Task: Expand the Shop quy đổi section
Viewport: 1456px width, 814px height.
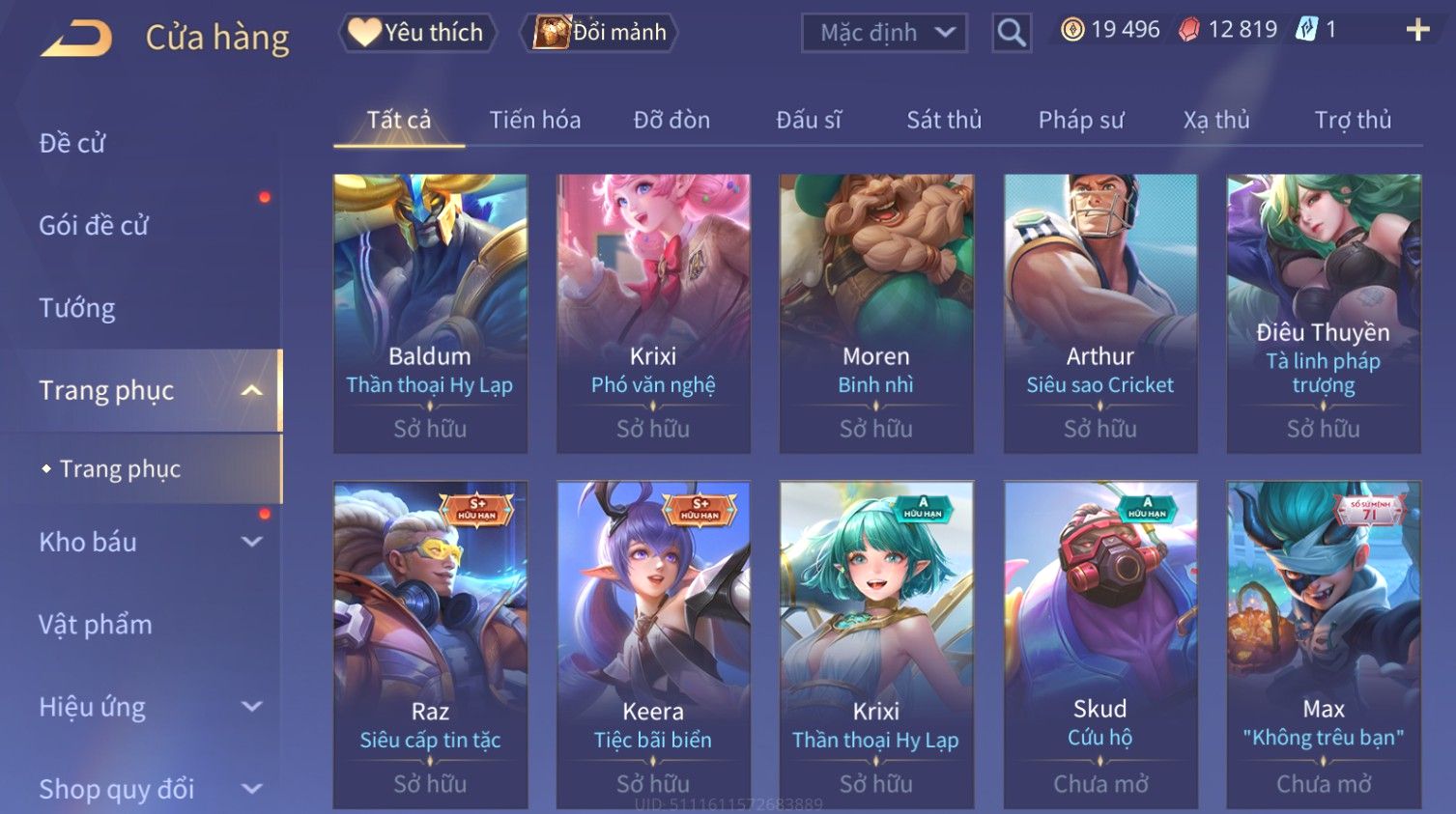Action: (251, 789)
